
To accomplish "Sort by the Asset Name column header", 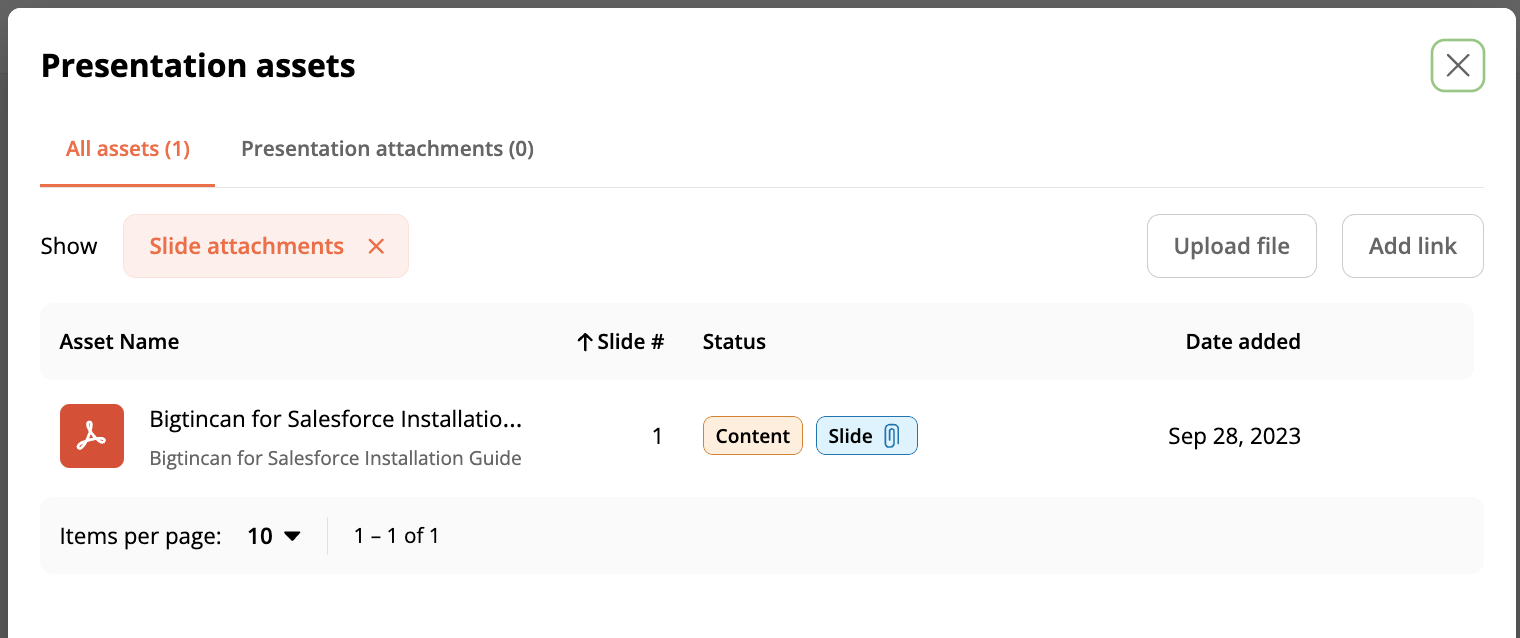I will (119, 342).
